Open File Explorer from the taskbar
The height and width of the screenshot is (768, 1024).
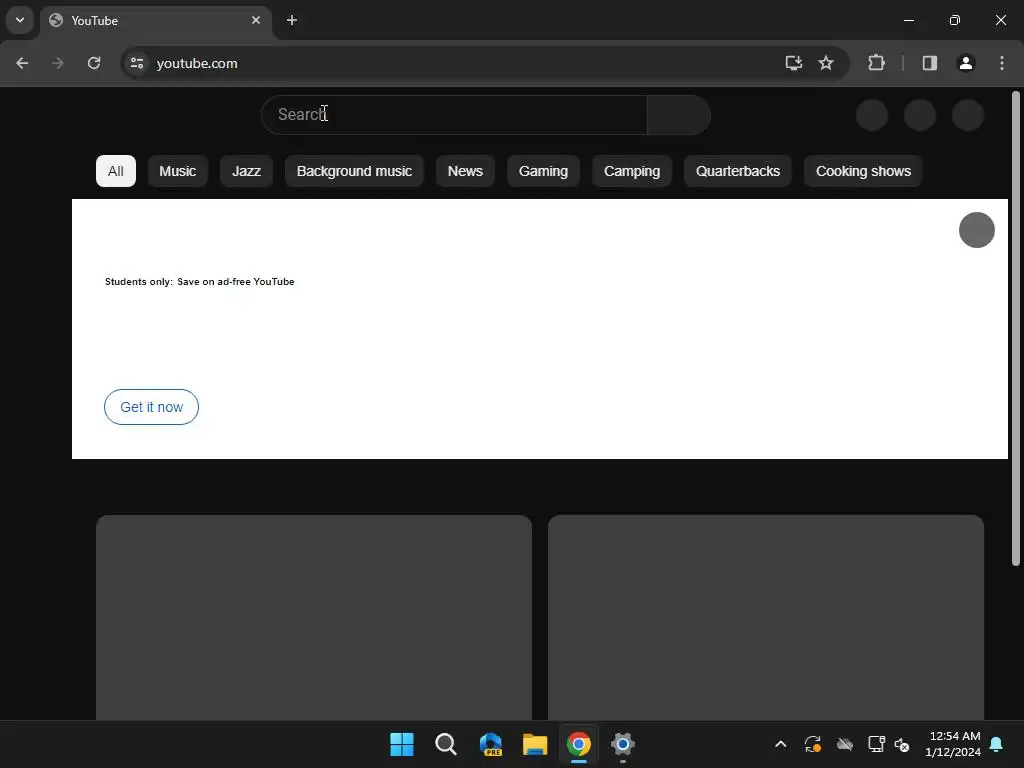(x=535, y=744)
